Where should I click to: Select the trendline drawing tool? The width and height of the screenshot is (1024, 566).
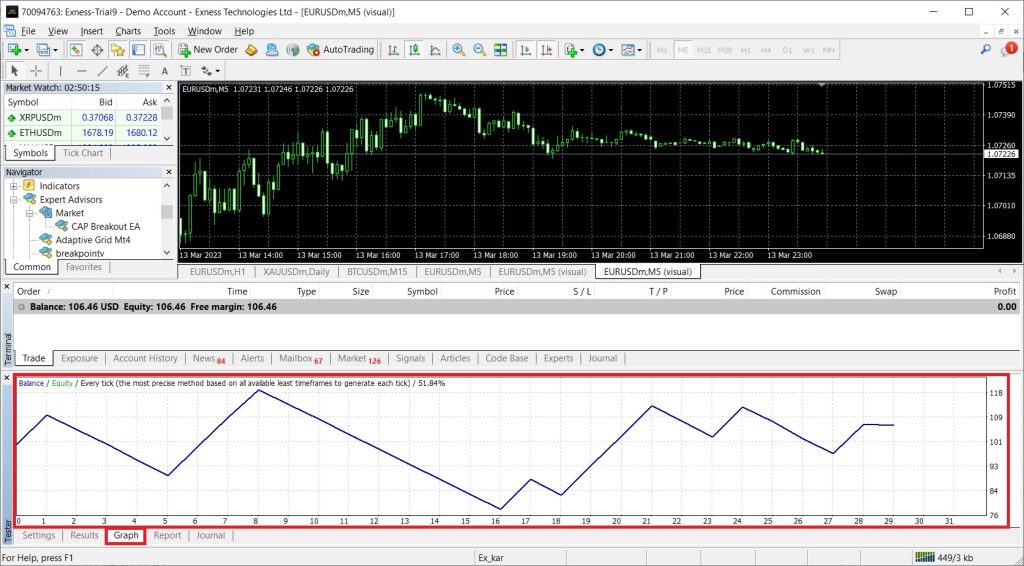click(102, 71)
